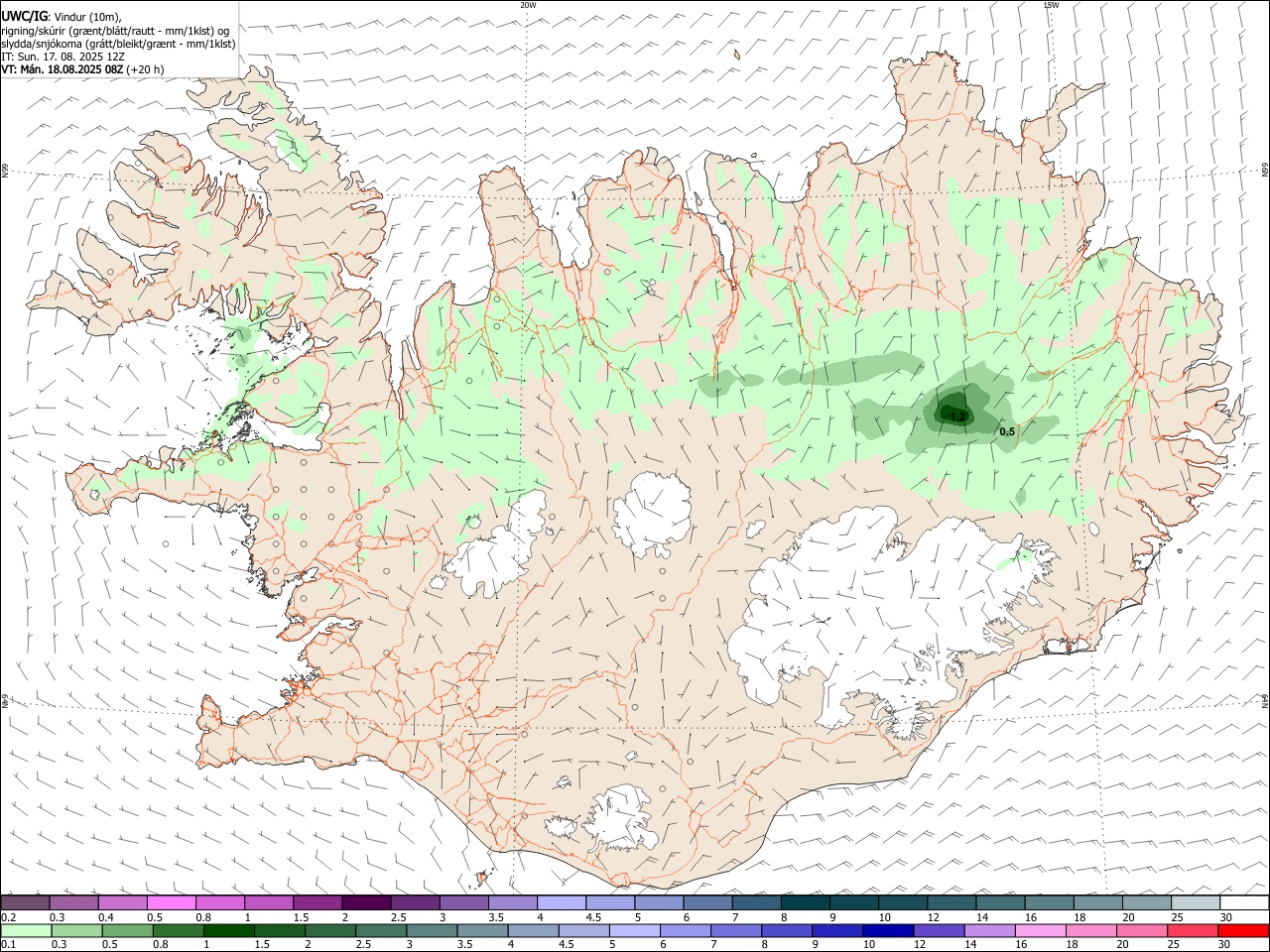The height and width of the screenshot is (952, 1270).
Task: Pick the dark teal swatch labeled 8 in top legend
Action: pos(805,902)
